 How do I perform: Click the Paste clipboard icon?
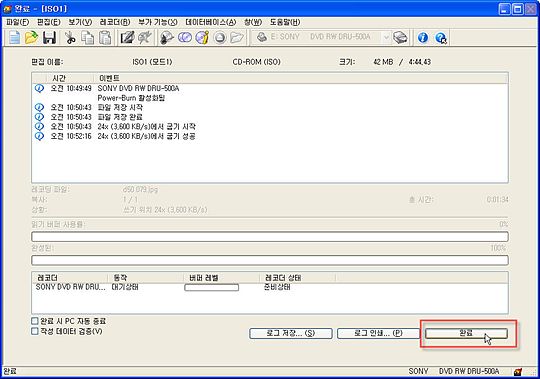(x=105, y=38)
